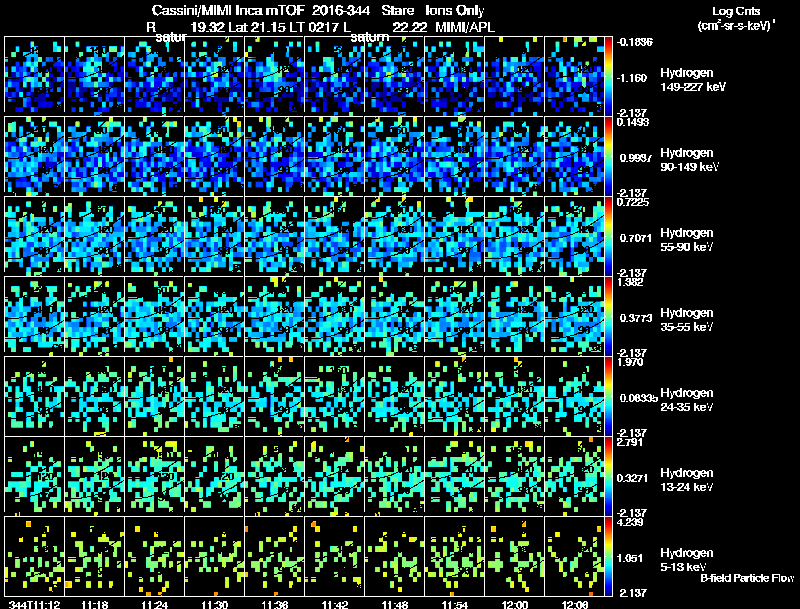Select the Hydrogen 35-55 keV panel at 11:30
Screen dimensions: 800x609
coord(214,315)
